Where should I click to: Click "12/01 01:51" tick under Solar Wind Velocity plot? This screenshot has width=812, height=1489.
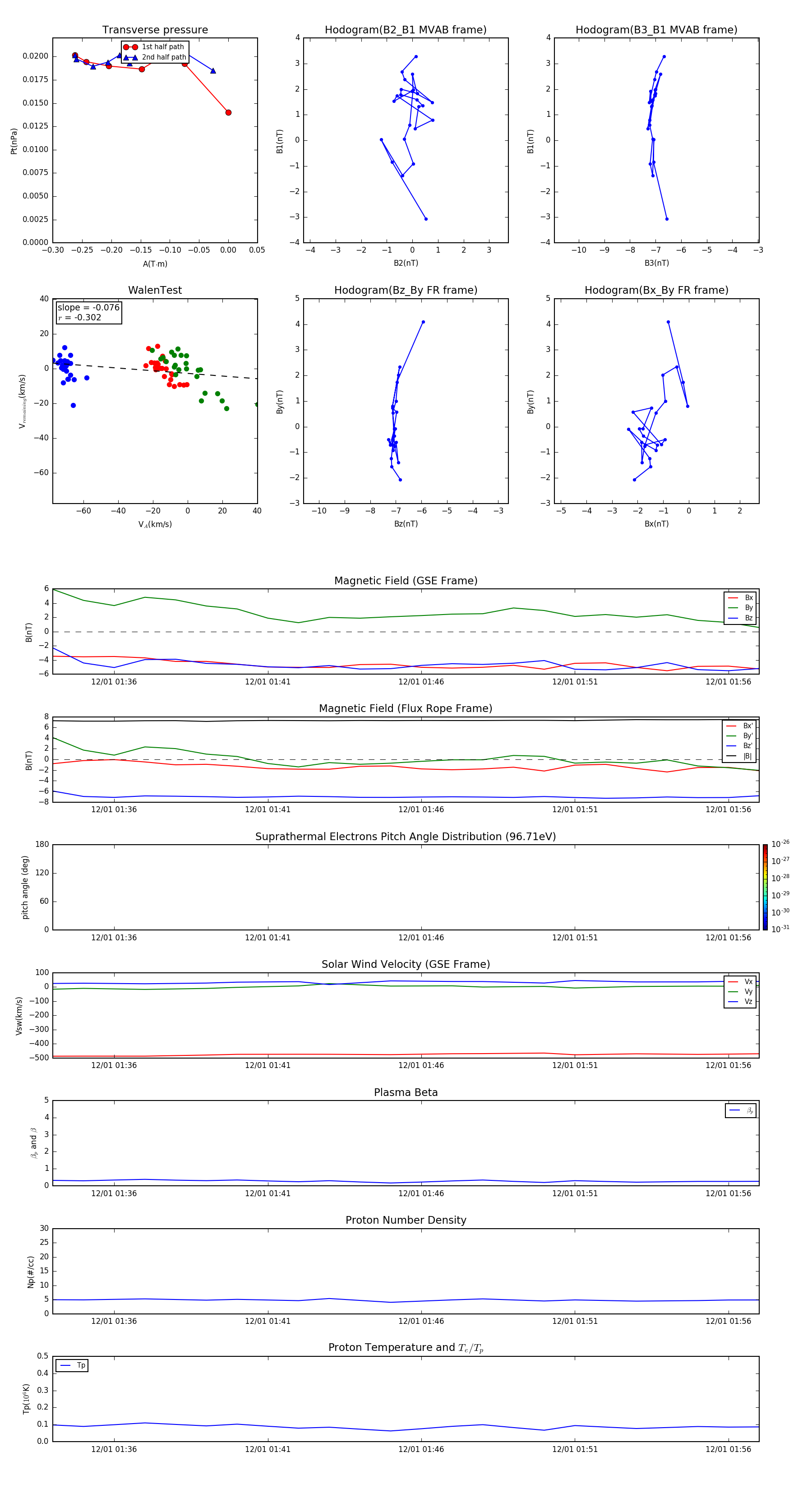click(575, 1065)
